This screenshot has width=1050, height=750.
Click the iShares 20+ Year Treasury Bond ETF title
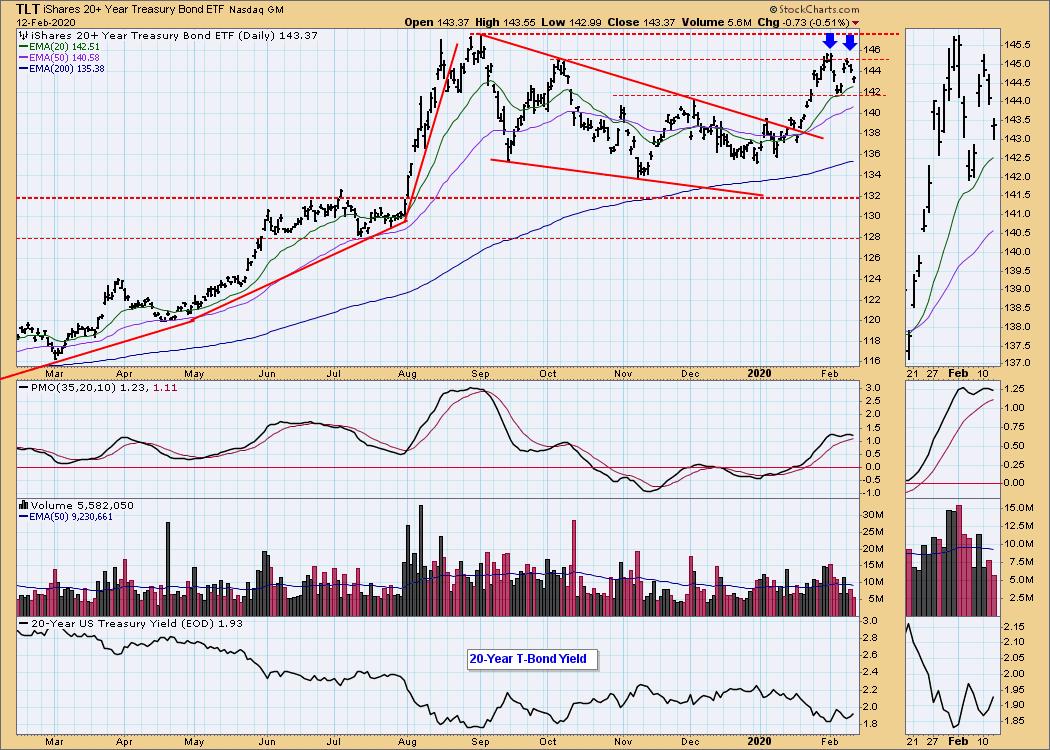point(135,10)
